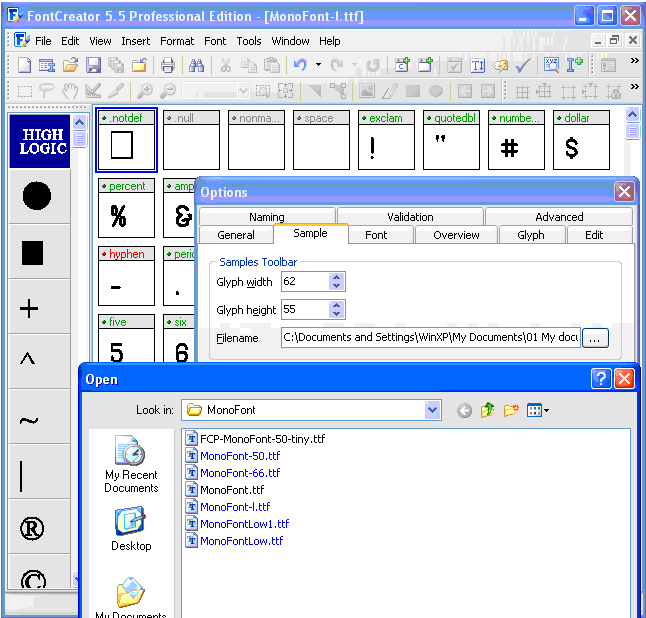Expand the first toolbar overflow chevron
The image size is (646, 618).
pos(634,61)
